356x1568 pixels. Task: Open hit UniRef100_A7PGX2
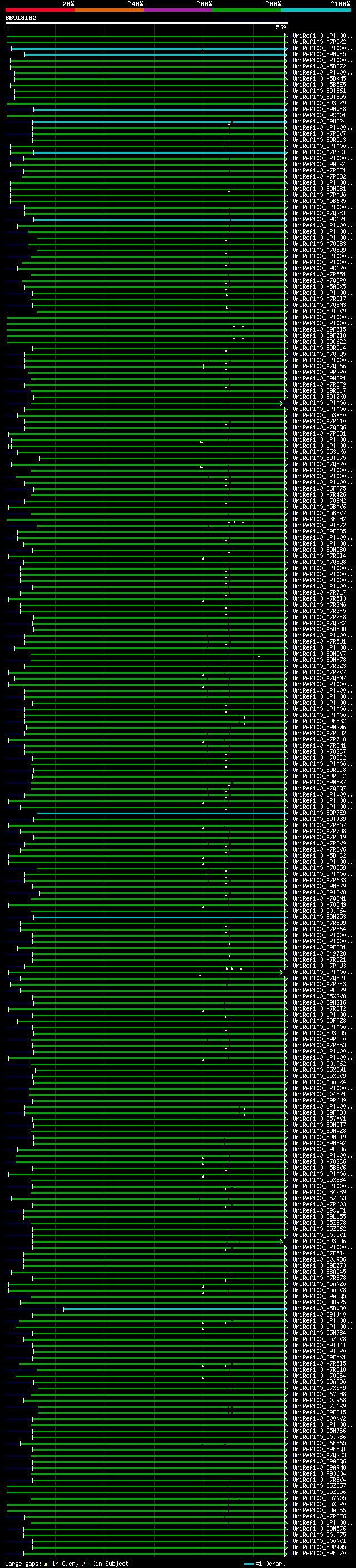click(x=319, y=42)
